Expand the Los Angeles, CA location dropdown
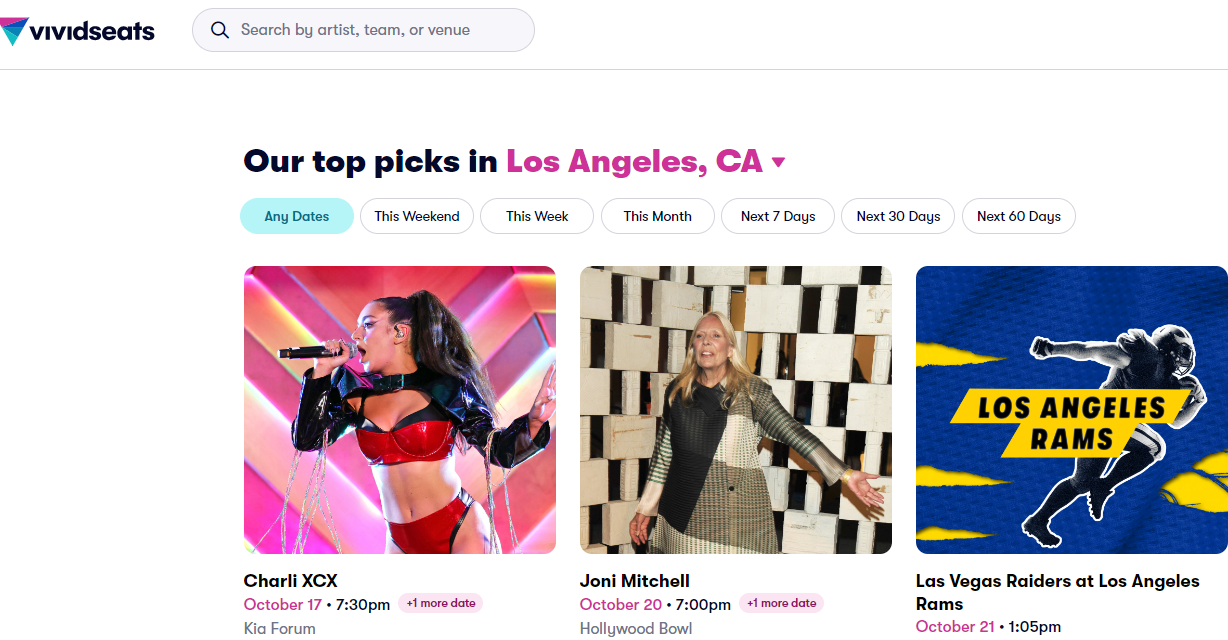Screen dimensions: 1228x640 [x=633, y=161]
